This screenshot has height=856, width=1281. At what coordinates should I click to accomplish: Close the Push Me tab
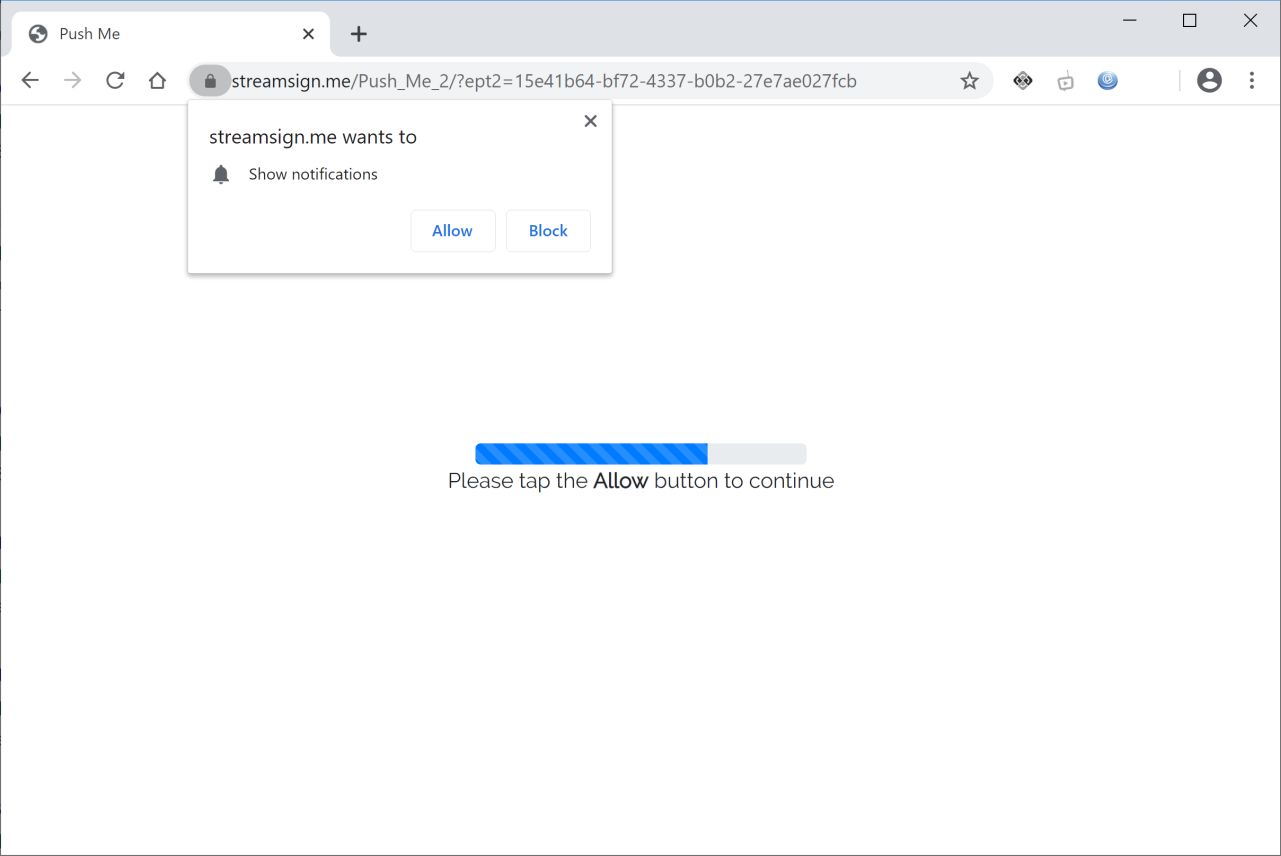(x=308, y=34)
